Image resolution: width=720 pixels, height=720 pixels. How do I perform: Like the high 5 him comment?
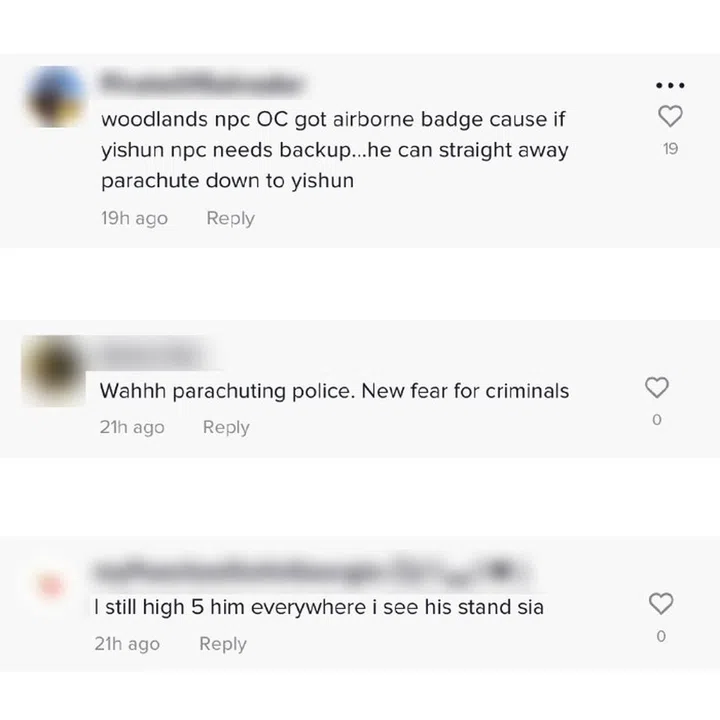[661, 603]
